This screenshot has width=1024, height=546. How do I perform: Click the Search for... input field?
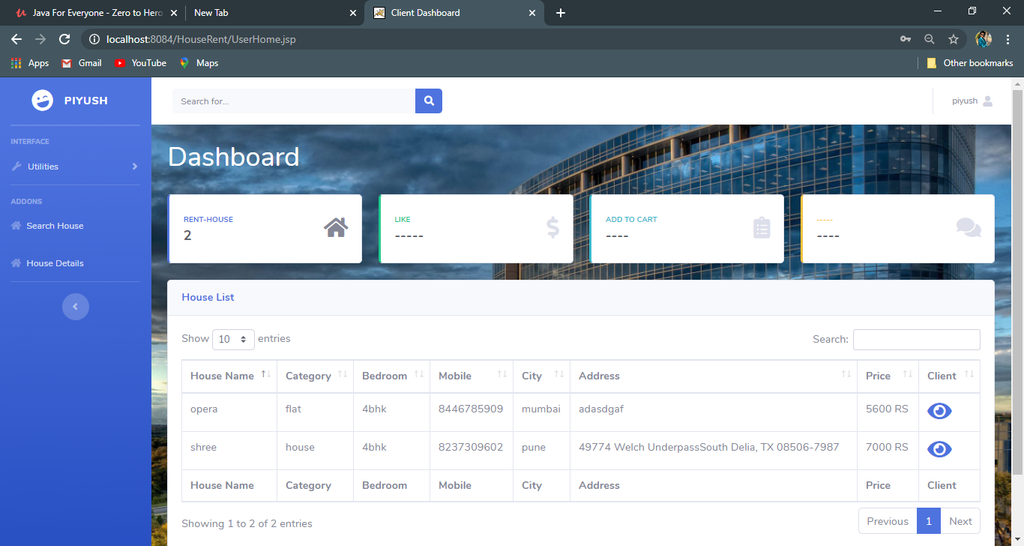(x=294, y=101)
